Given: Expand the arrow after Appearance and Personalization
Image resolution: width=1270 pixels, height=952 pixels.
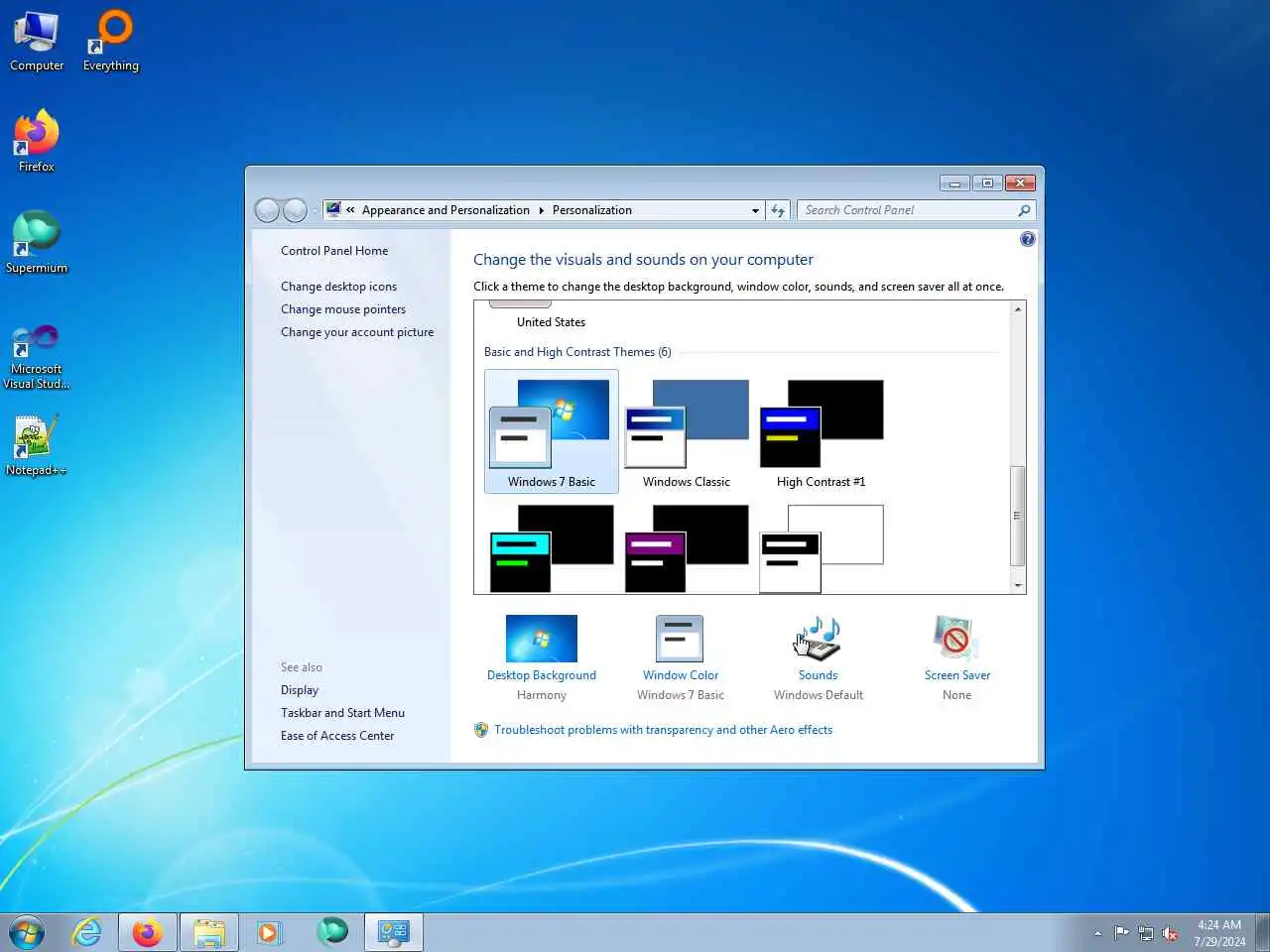Looking at the screenshot, I should [542, 210].
